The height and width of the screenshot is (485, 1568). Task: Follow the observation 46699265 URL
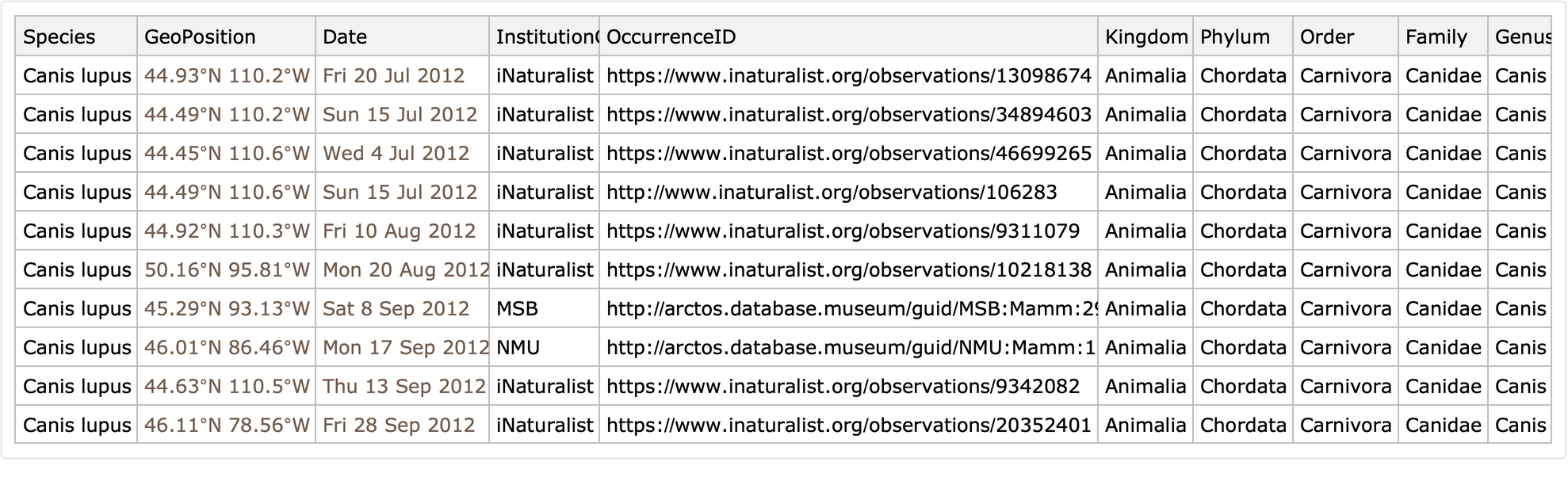pos(848,154)
